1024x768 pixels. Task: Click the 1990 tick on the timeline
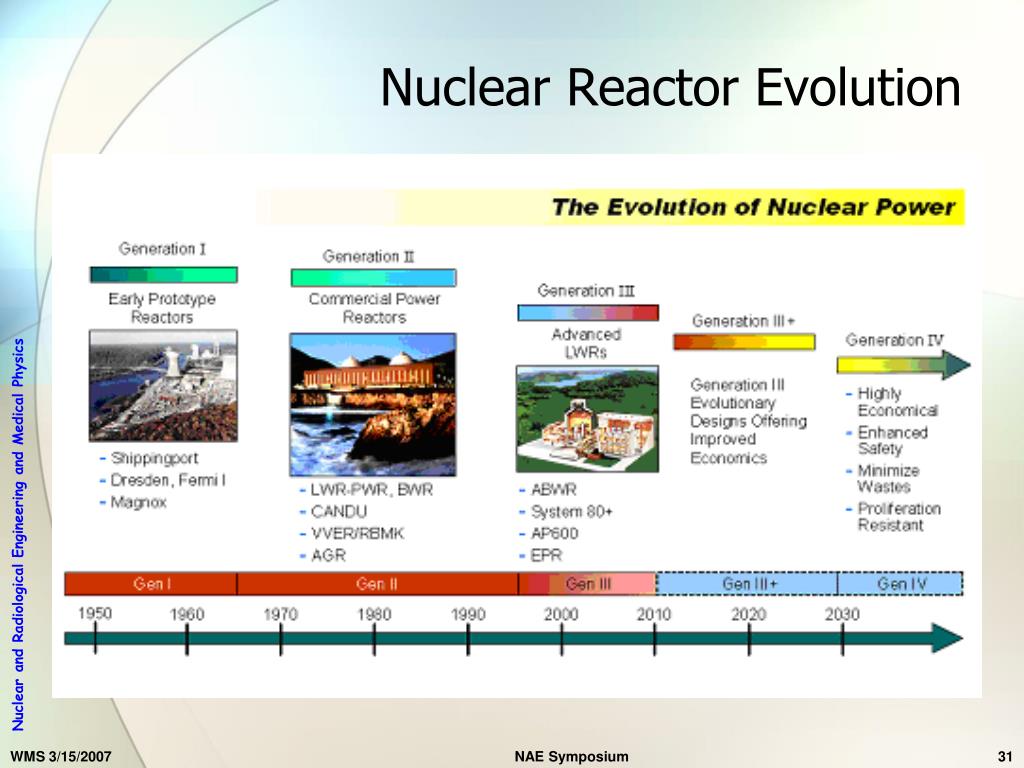pos(468,637)
